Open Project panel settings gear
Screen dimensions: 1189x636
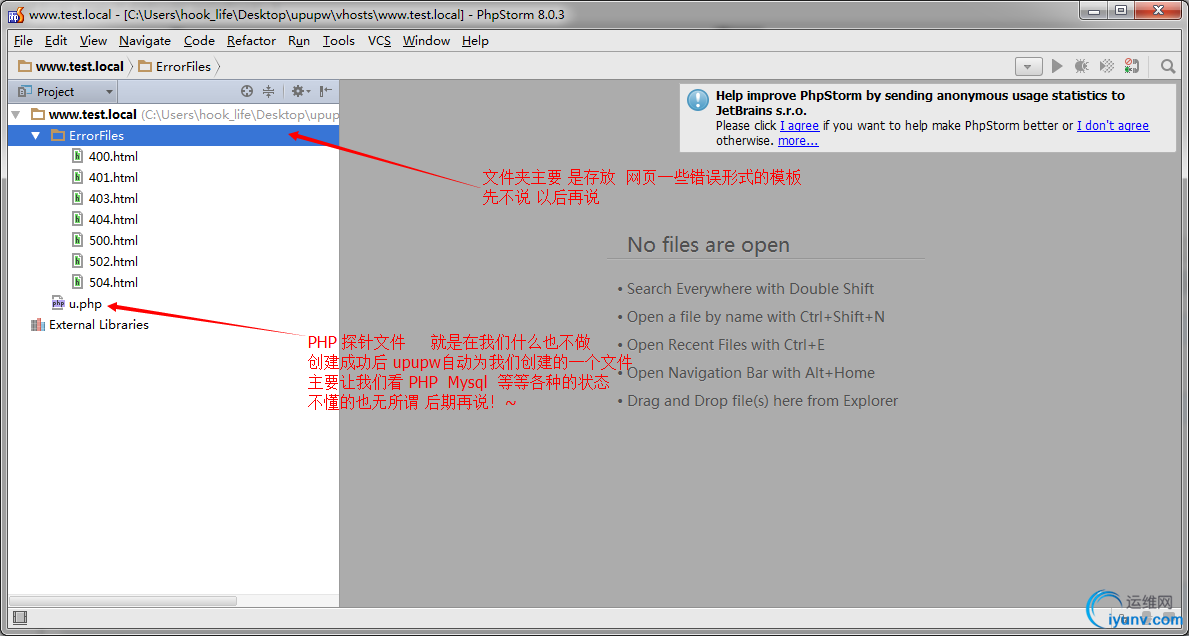(300, 92)
